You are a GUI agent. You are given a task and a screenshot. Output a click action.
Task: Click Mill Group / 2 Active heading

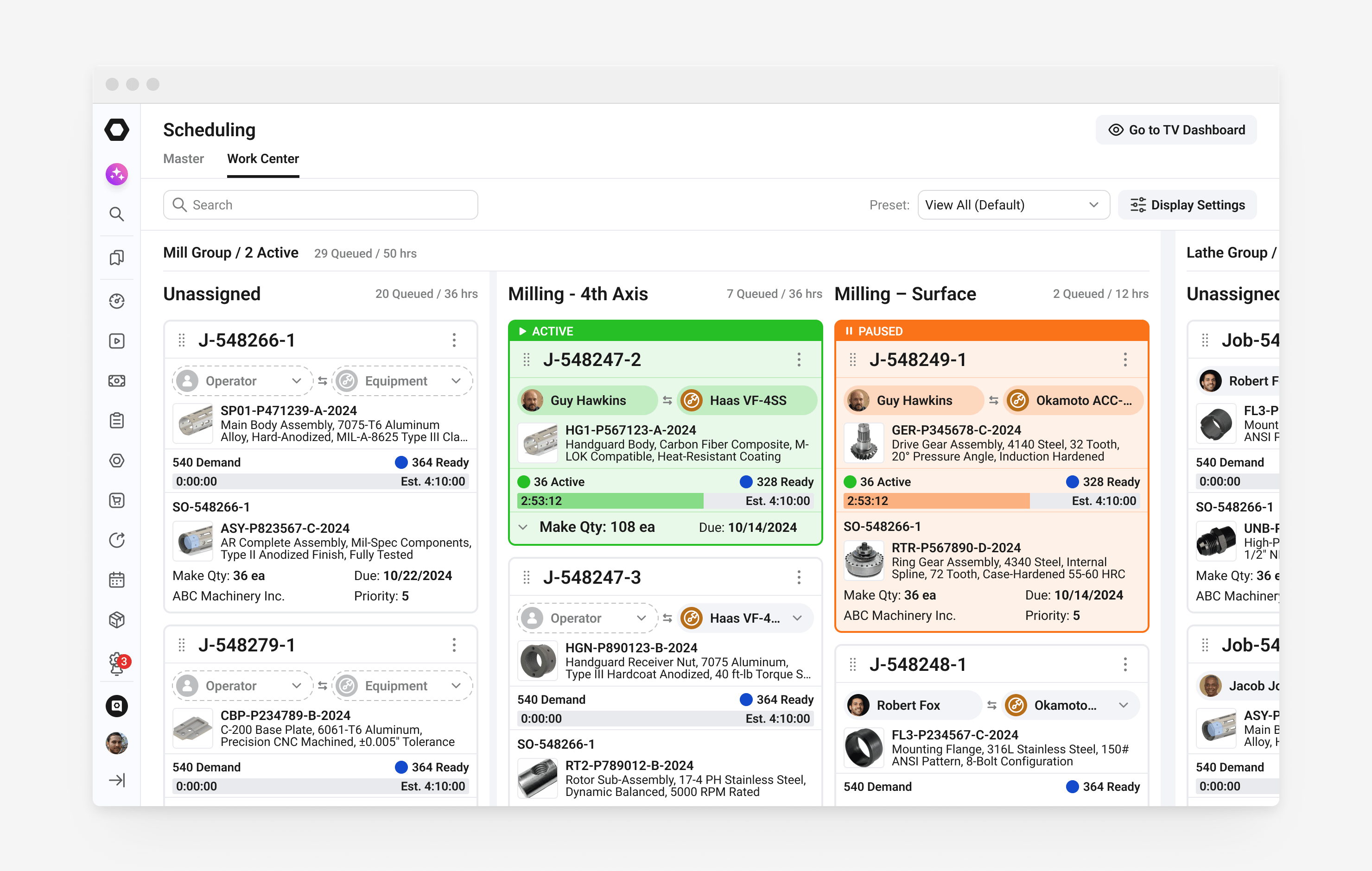click(231, 252)
